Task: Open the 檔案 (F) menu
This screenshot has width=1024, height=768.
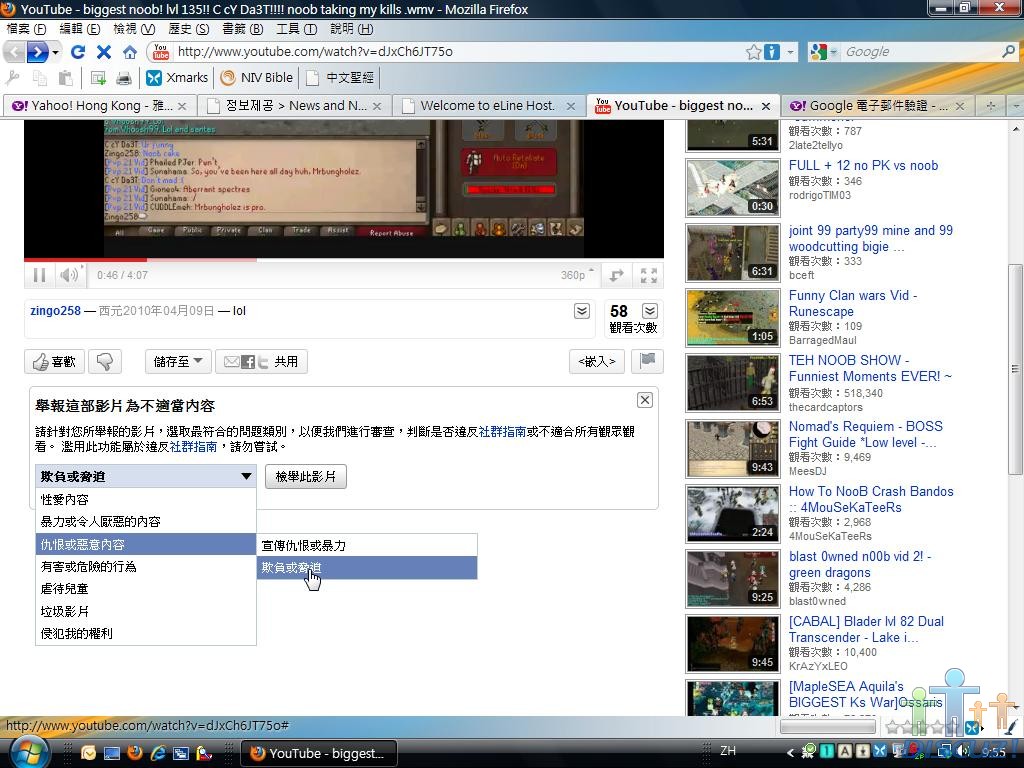Action: tap(26, 29)
